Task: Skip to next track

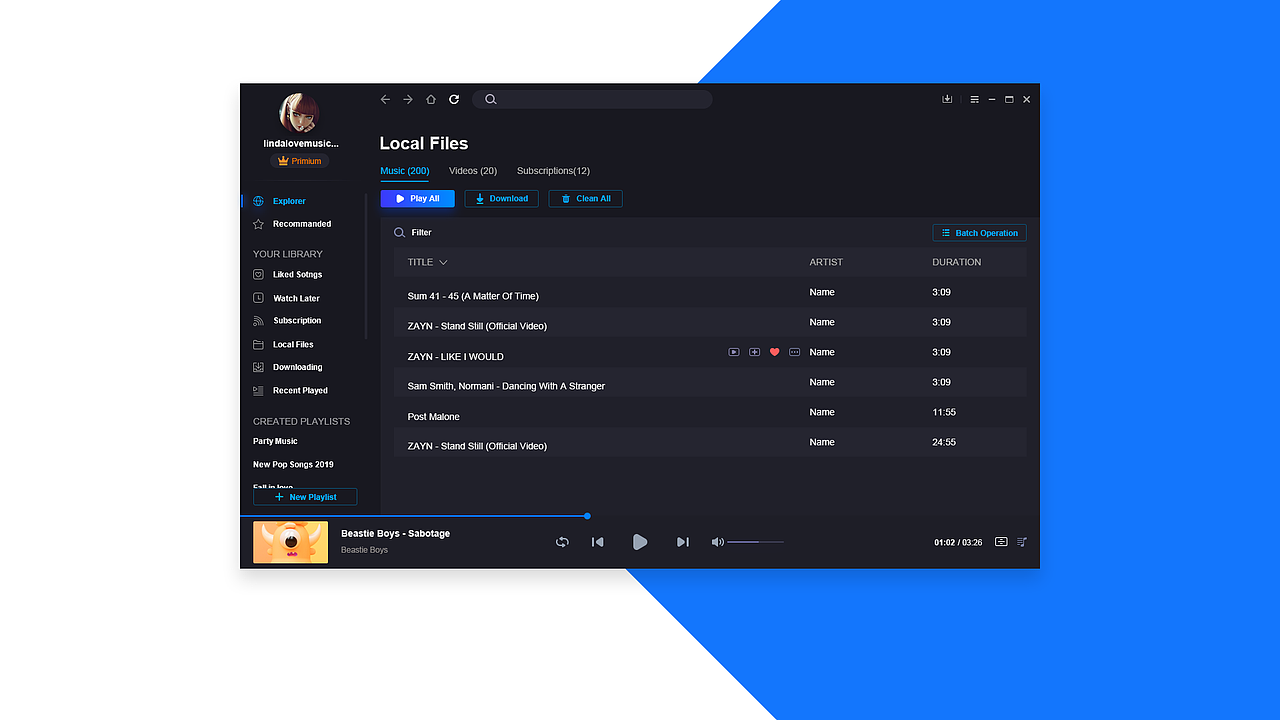Action: click(683, 542)
